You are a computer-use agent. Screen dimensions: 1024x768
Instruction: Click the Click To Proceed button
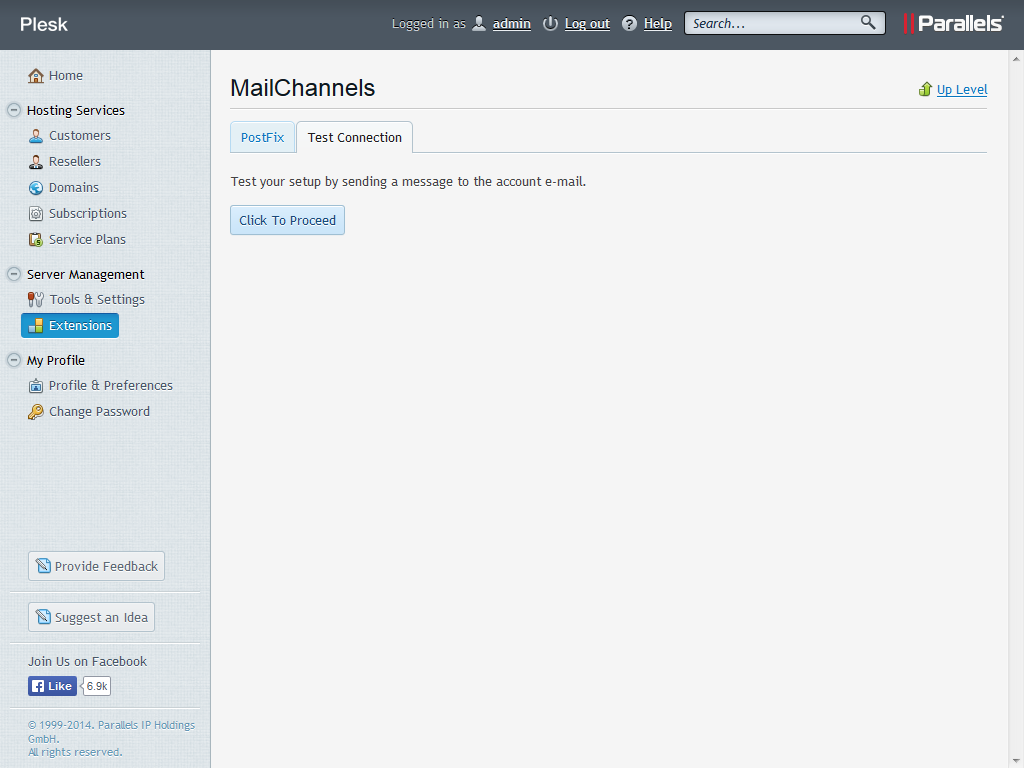point(287,220)
